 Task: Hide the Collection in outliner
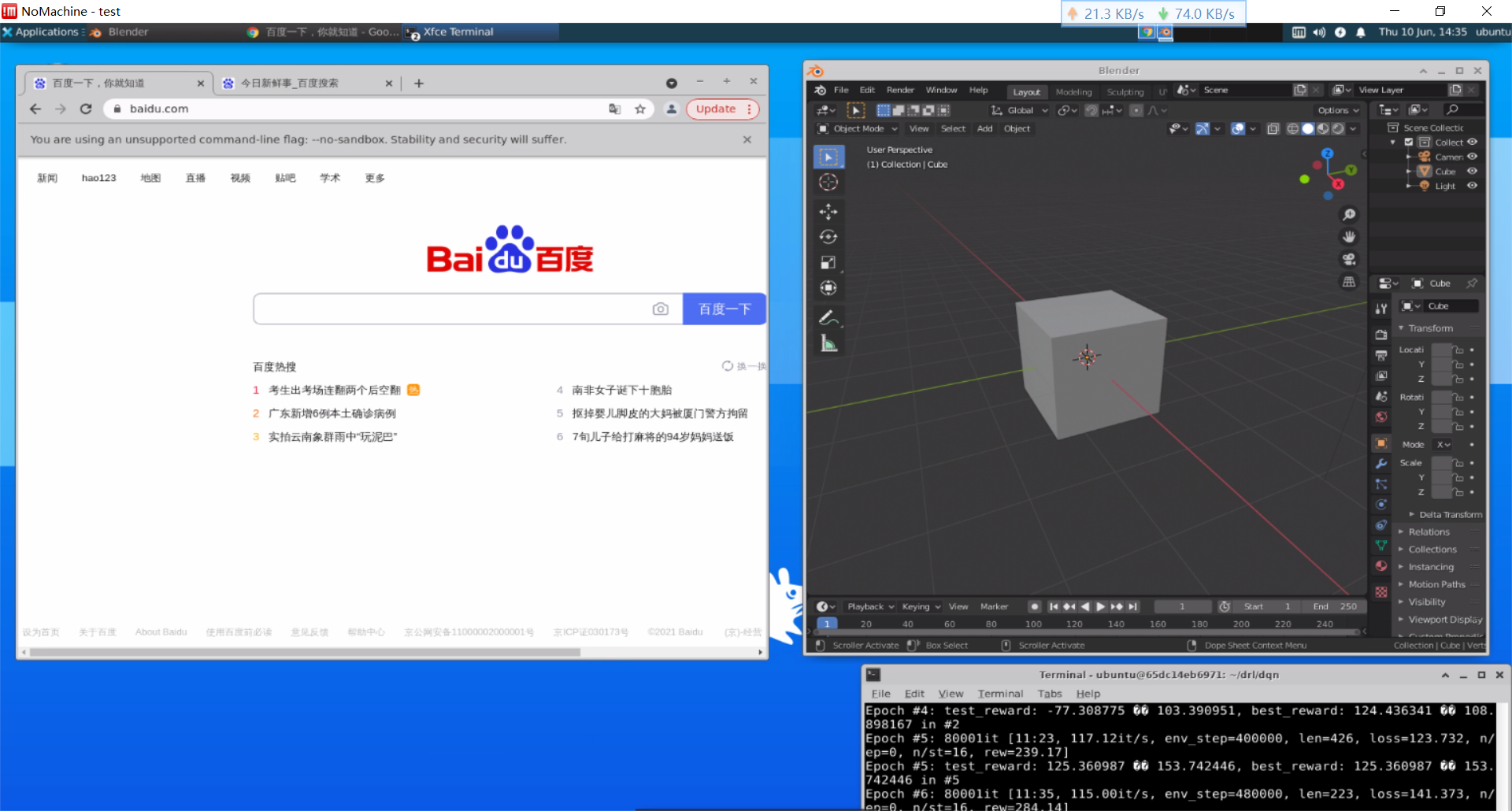coord(1472,143)
